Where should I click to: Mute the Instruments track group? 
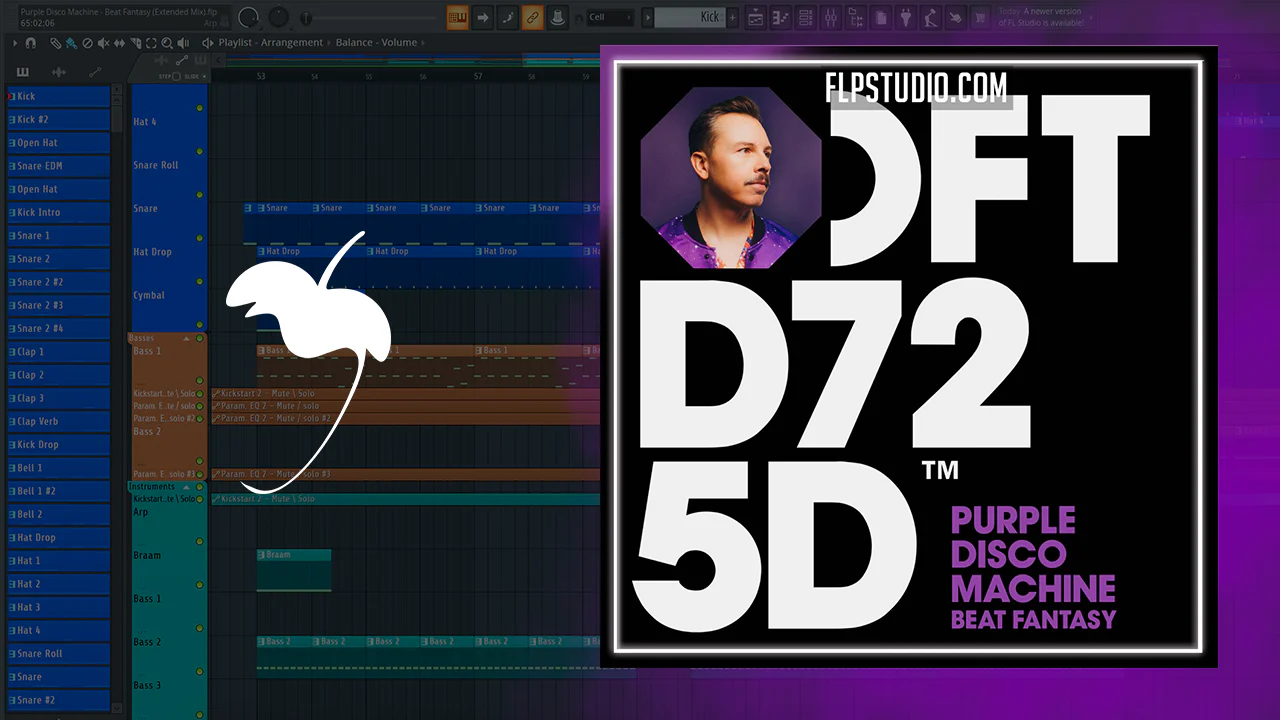point(200,487)
